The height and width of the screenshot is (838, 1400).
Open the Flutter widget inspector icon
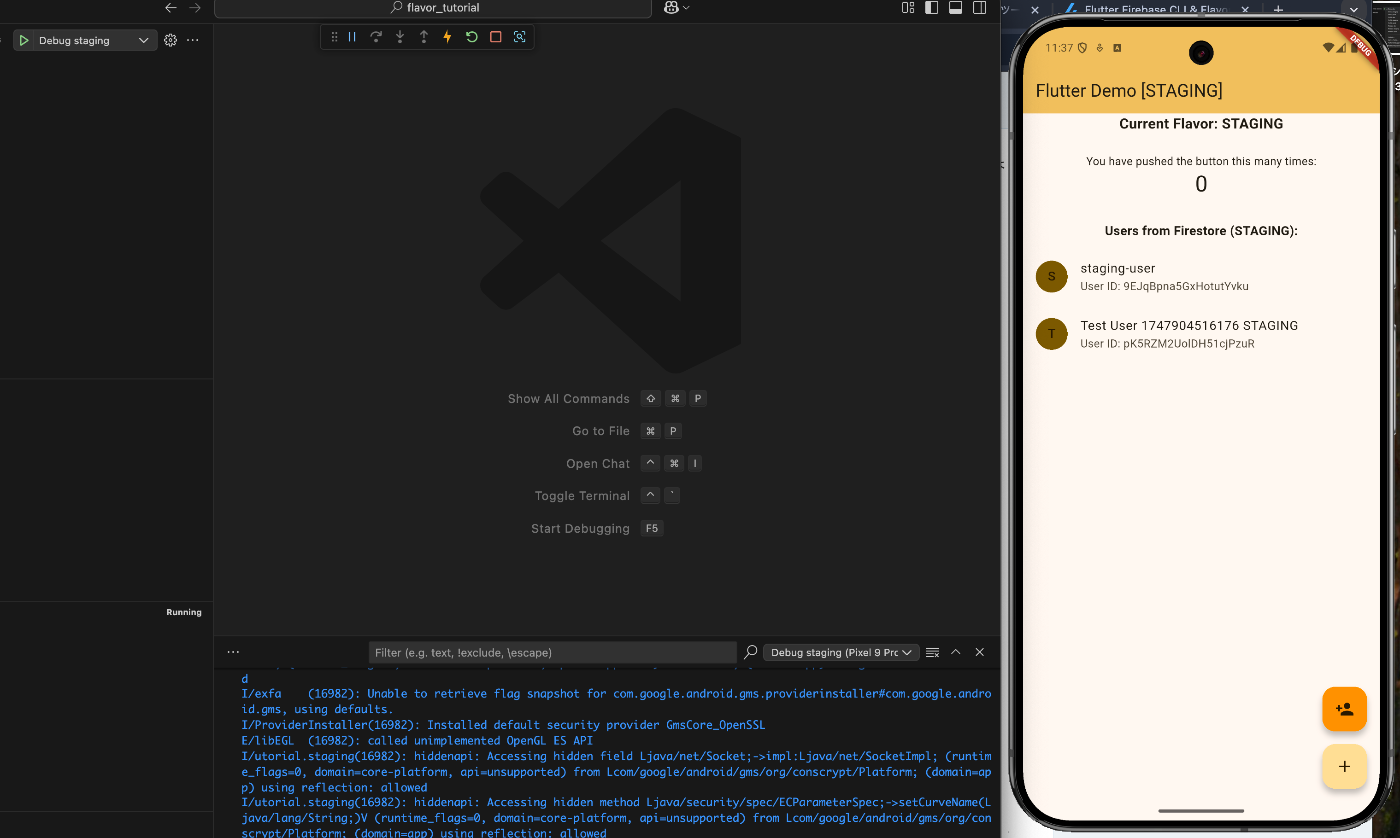click(x=519, y=37)
